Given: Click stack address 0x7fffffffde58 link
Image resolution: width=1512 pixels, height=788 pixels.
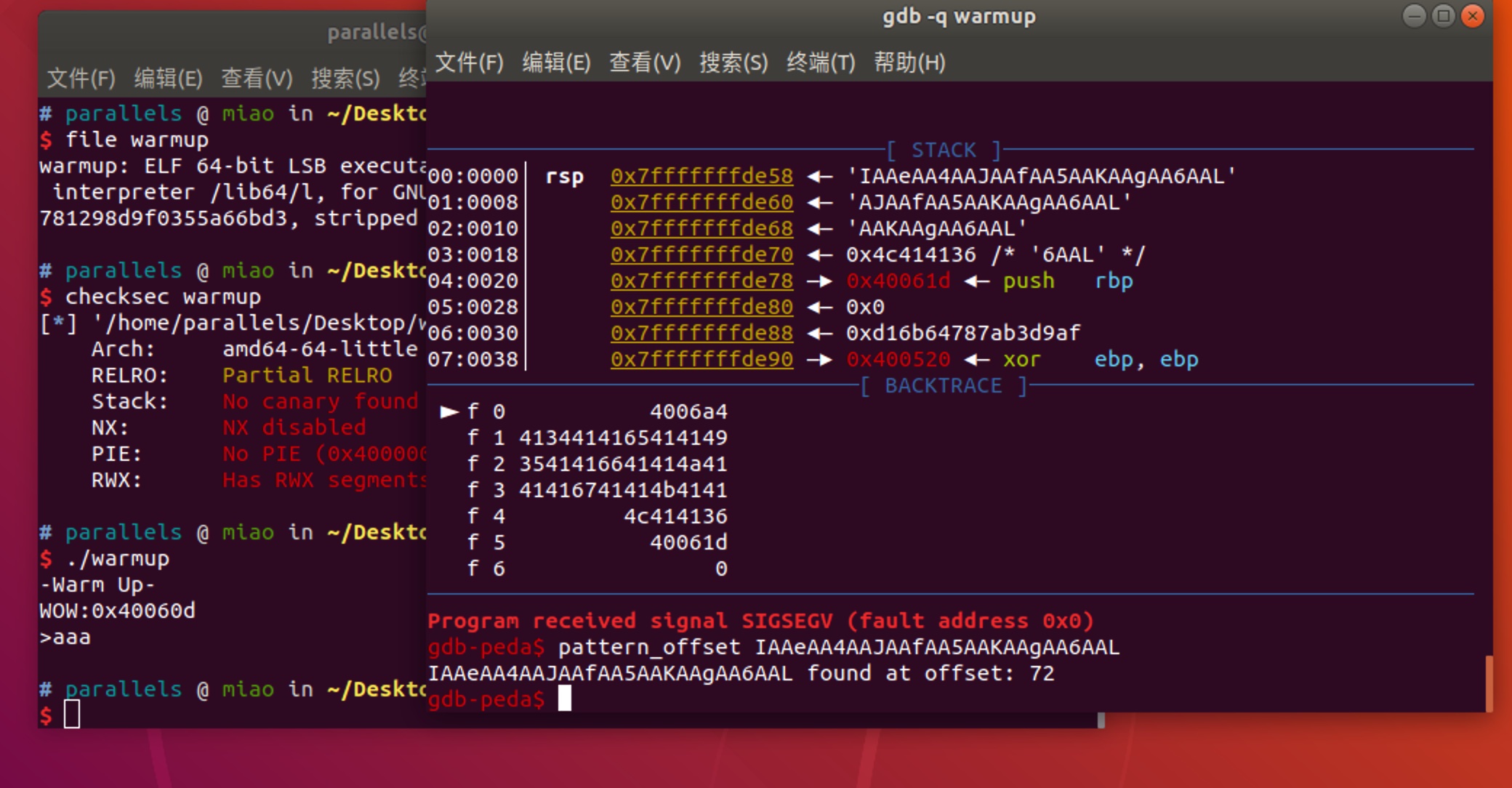Looking at the screenshot, I should pyautogui.click(x=701, y=177).
